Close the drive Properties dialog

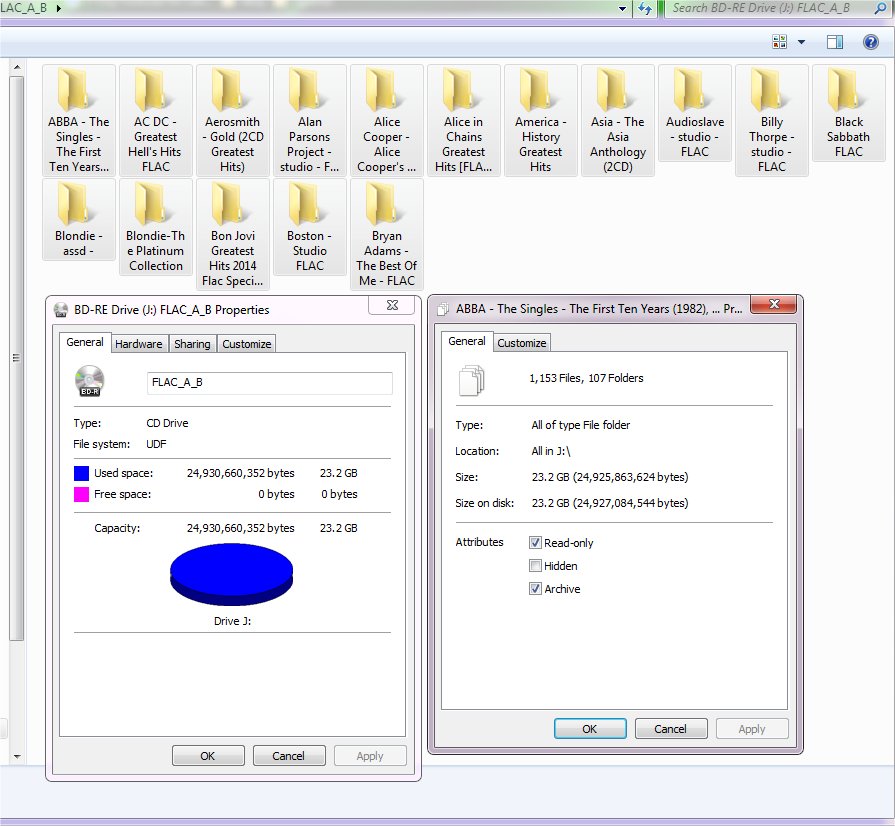click(392, 305)
